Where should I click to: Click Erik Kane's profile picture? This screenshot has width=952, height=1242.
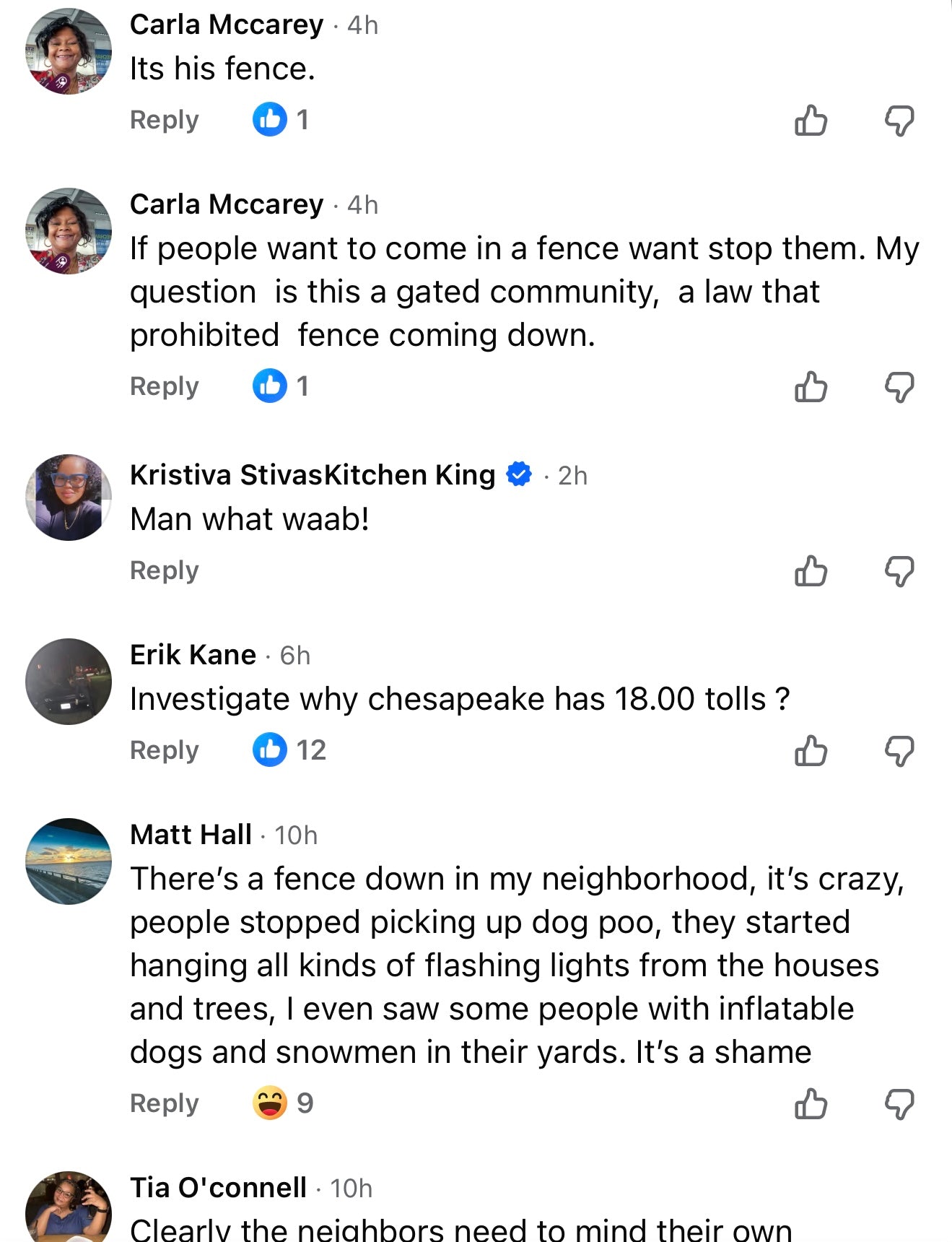coord(69,681)
